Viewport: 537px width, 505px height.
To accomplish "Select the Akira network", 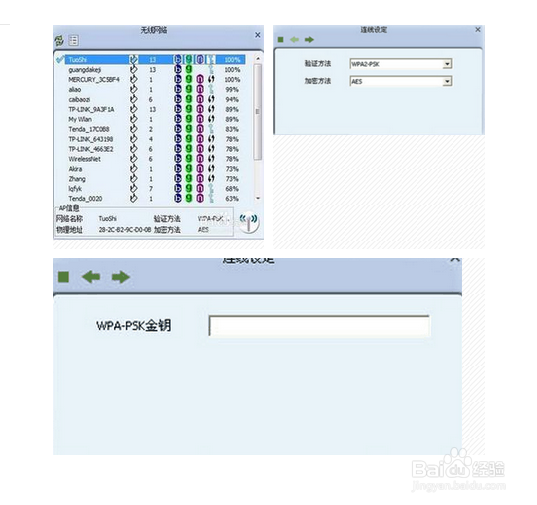I will click(x=75, y=169).
